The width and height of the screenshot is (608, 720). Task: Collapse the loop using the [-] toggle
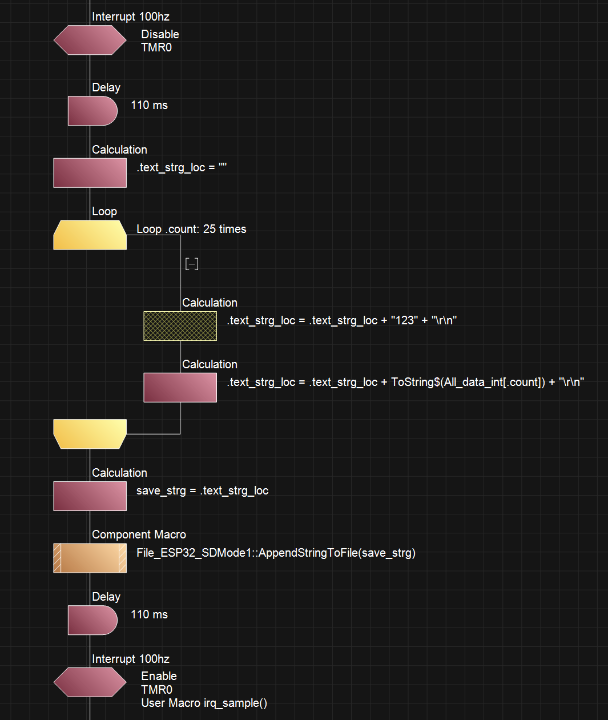point(191,264)
